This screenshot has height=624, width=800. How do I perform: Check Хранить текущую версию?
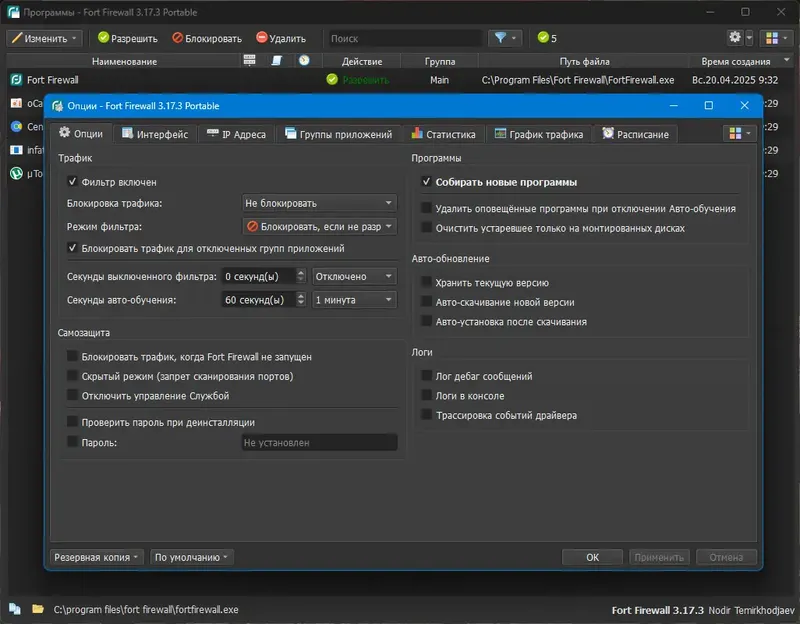click(426, 282)
